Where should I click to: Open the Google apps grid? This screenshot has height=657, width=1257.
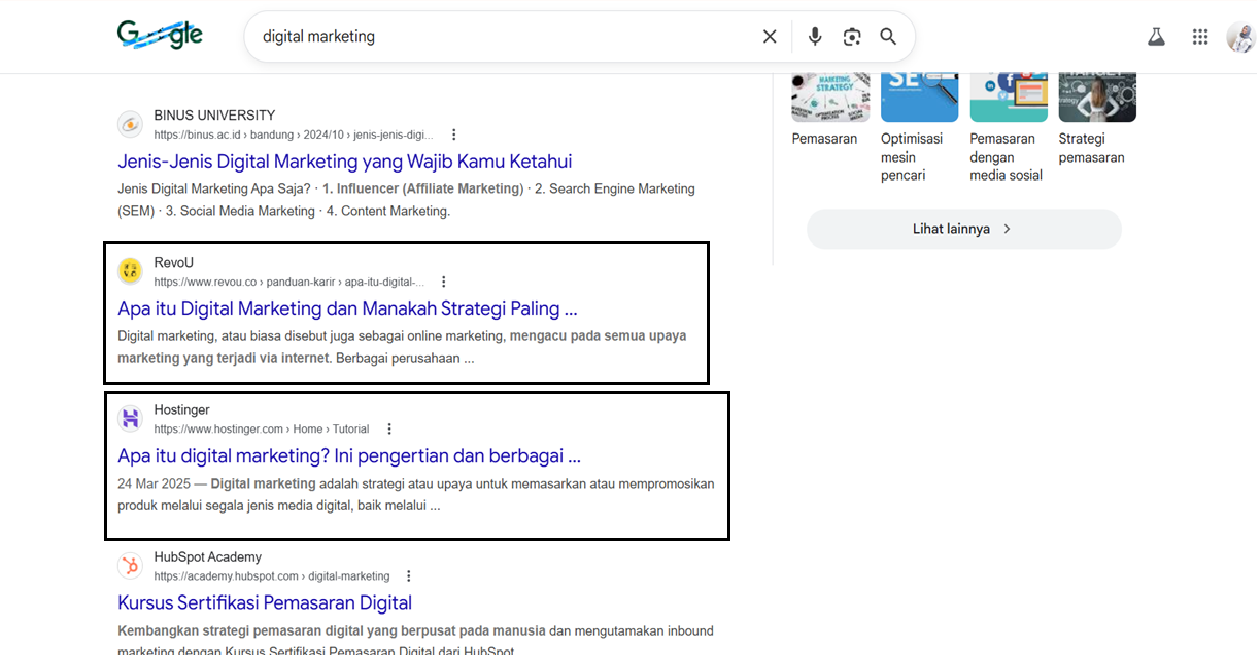1200,37
